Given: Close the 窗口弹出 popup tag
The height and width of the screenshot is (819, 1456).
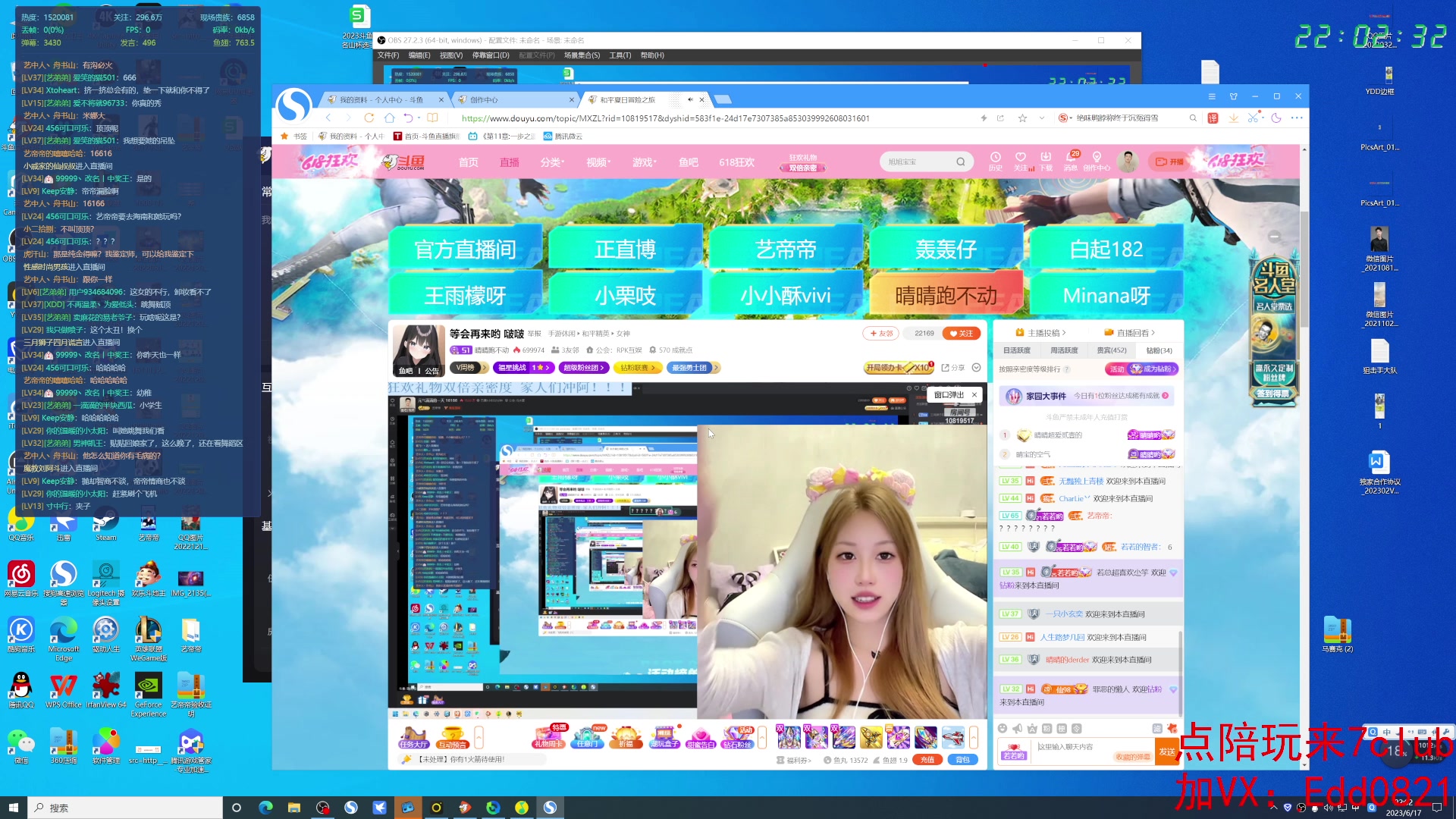Looking at the screenshot, I should click(974, 395).
